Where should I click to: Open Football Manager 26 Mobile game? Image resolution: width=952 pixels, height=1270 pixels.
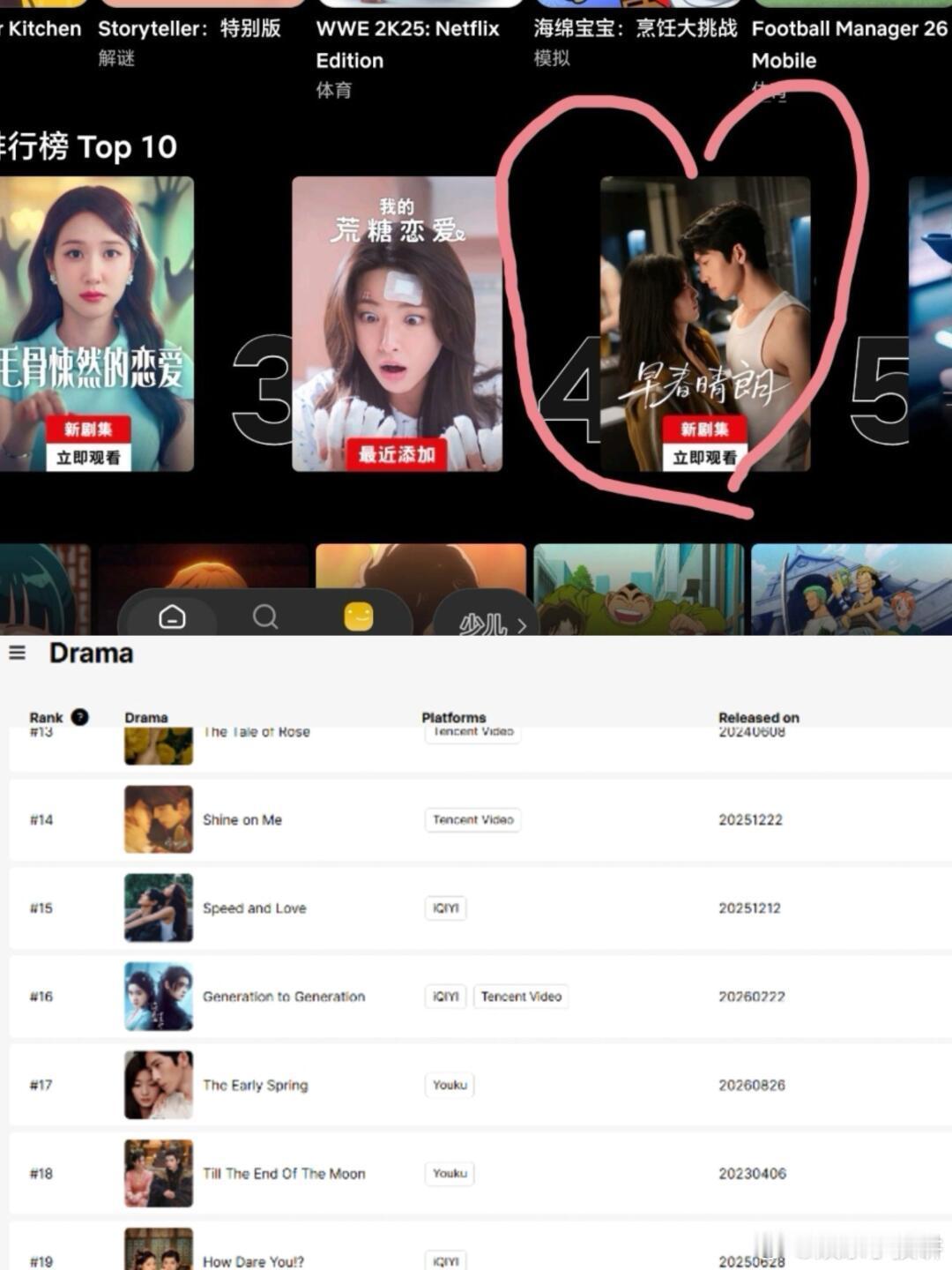pos(849,44)
